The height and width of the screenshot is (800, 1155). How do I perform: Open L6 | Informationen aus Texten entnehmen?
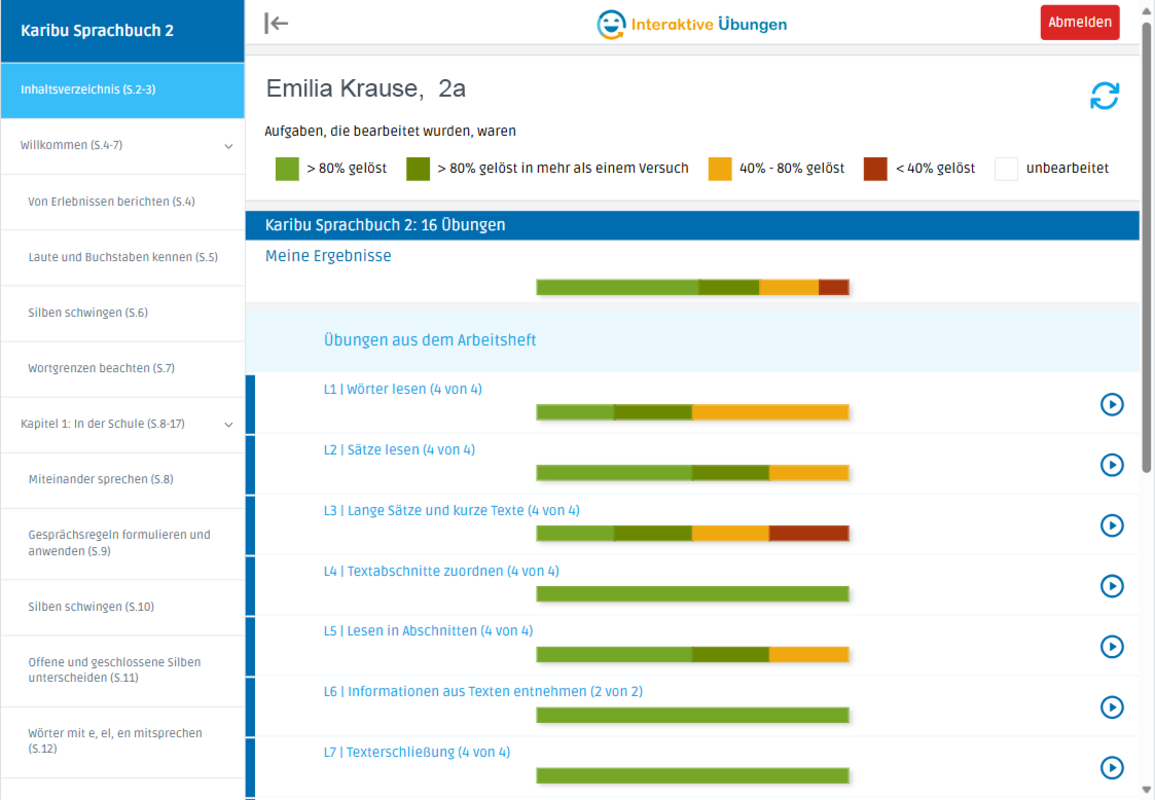[483, 692]
